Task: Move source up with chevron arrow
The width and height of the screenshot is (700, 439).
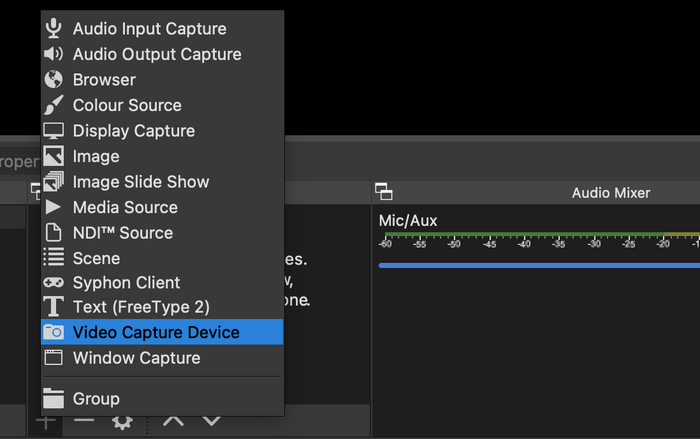Action: point(173,422)
